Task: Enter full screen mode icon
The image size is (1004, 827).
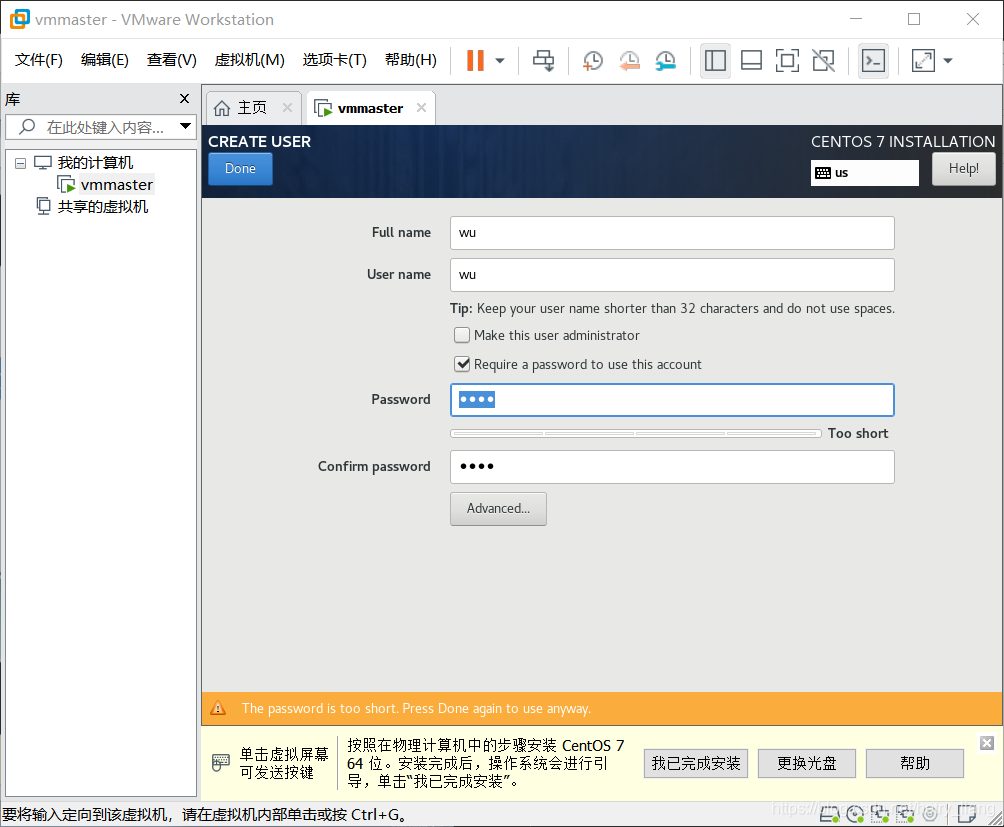Action: point(787,61)
